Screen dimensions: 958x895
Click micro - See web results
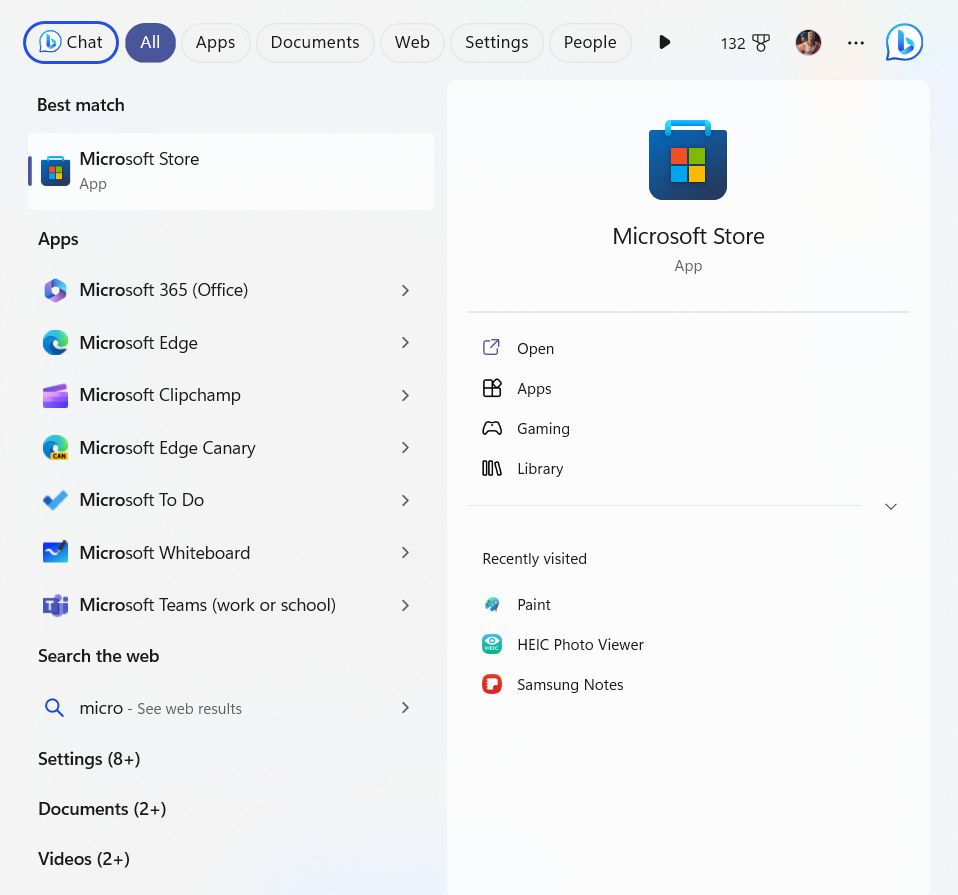tap(161, 708)
